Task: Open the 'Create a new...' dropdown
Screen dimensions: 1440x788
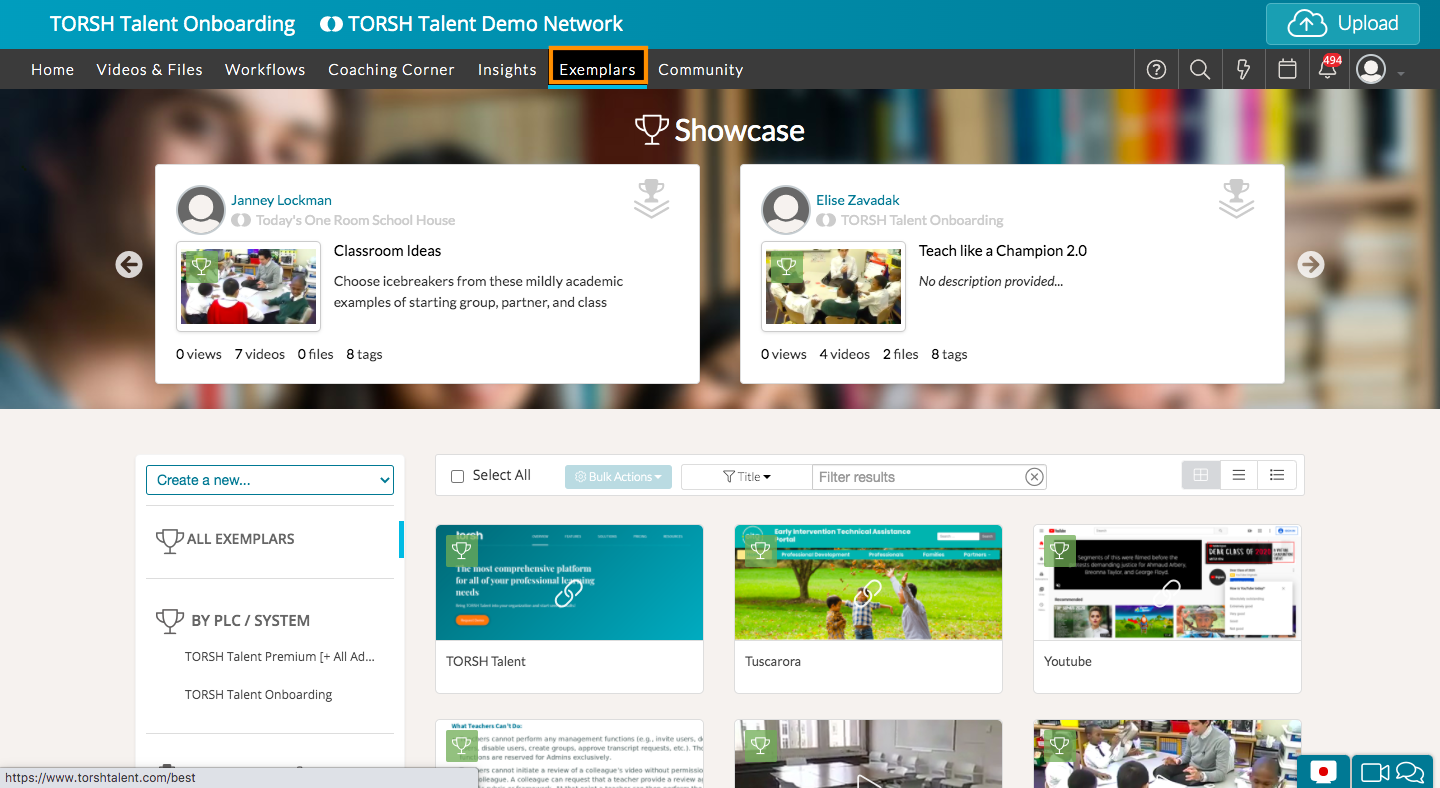Action: point(270,480)
